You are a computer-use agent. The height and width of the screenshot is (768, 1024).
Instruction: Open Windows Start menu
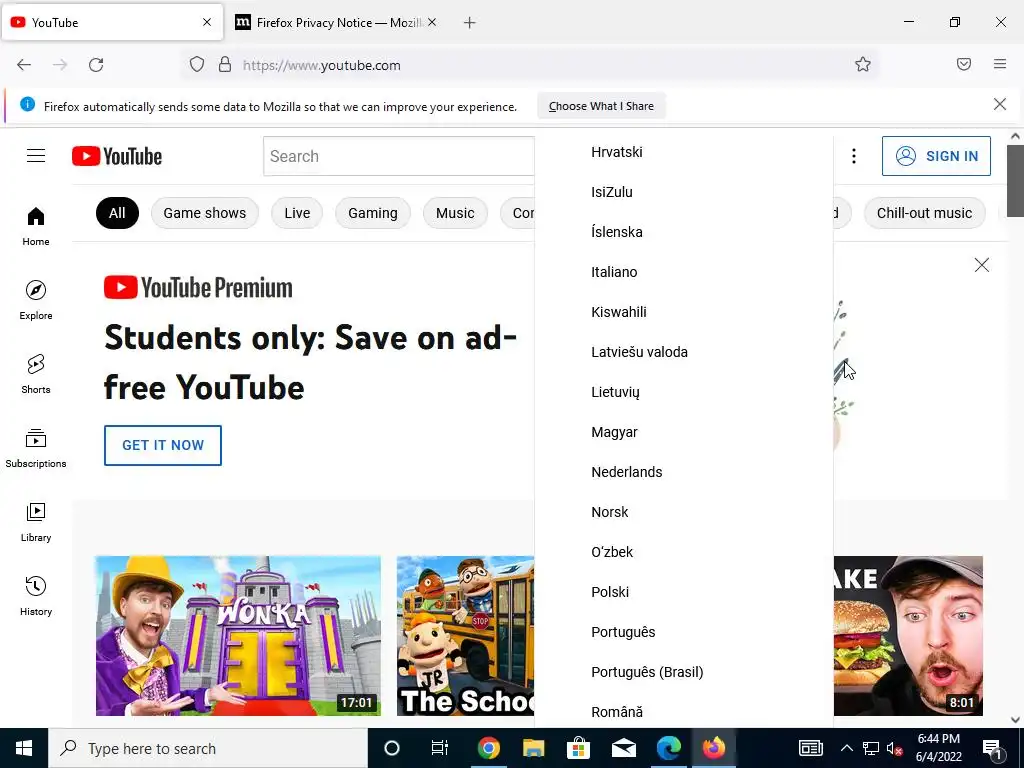[x=24, y=748]
